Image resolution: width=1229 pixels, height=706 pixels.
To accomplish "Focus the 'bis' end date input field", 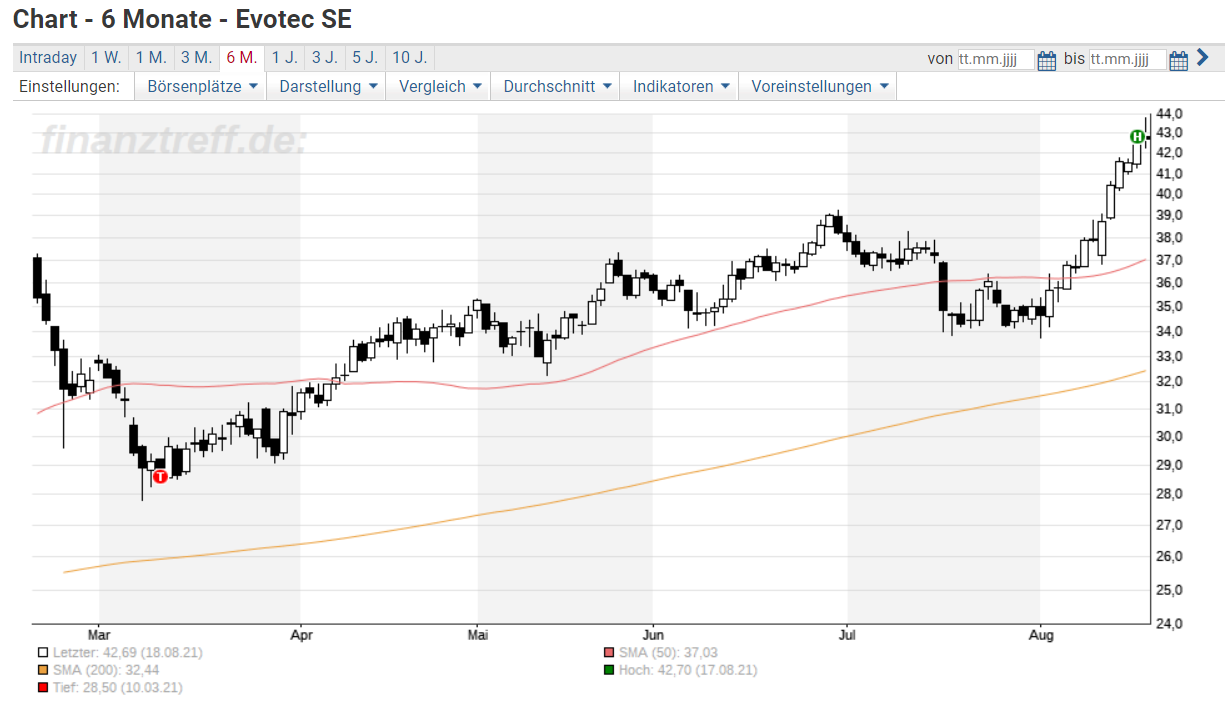I will click(x=1127, y=60).
